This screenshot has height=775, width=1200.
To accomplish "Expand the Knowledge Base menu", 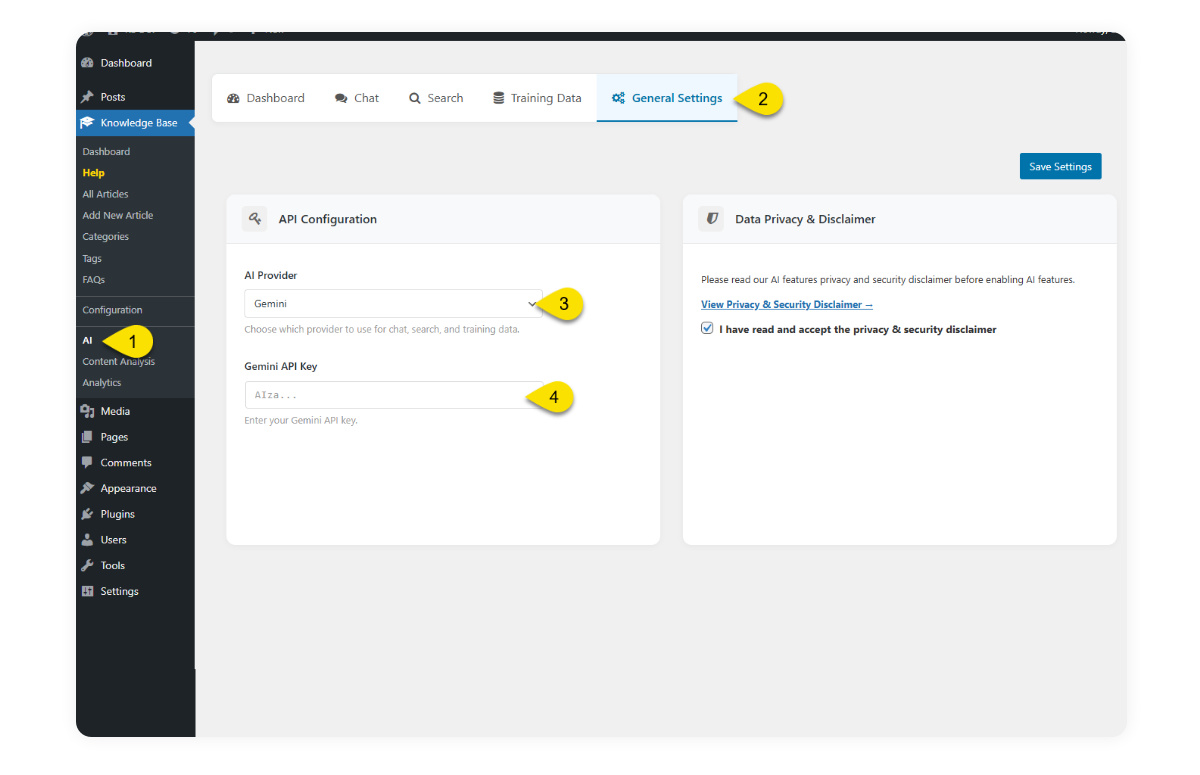I will pyautogui.click(x=138, y=123).
